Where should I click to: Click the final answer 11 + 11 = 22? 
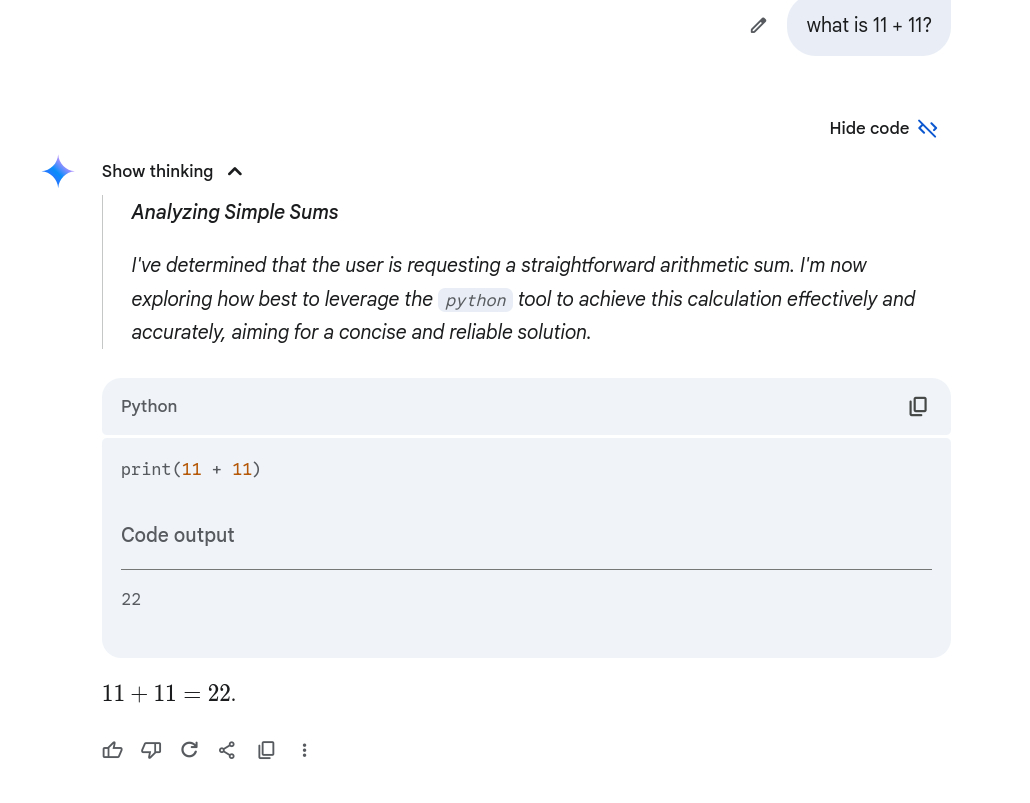click(x=169, y=693)
